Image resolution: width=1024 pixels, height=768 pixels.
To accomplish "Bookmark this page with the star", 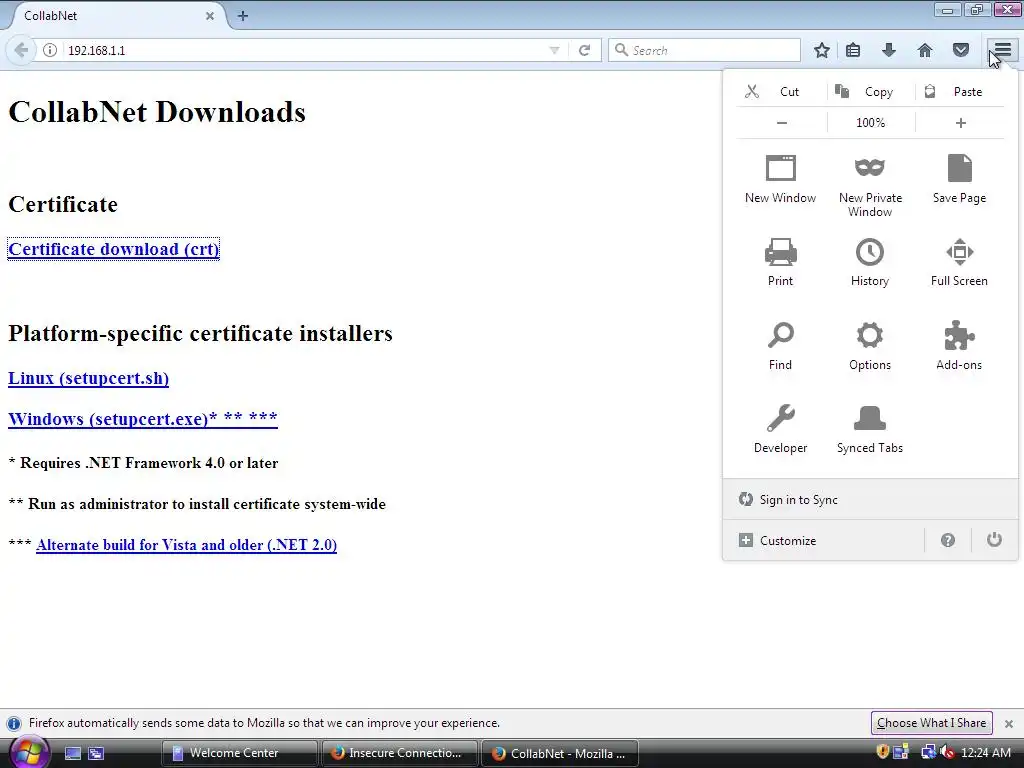I will click(x=822, y=50).
